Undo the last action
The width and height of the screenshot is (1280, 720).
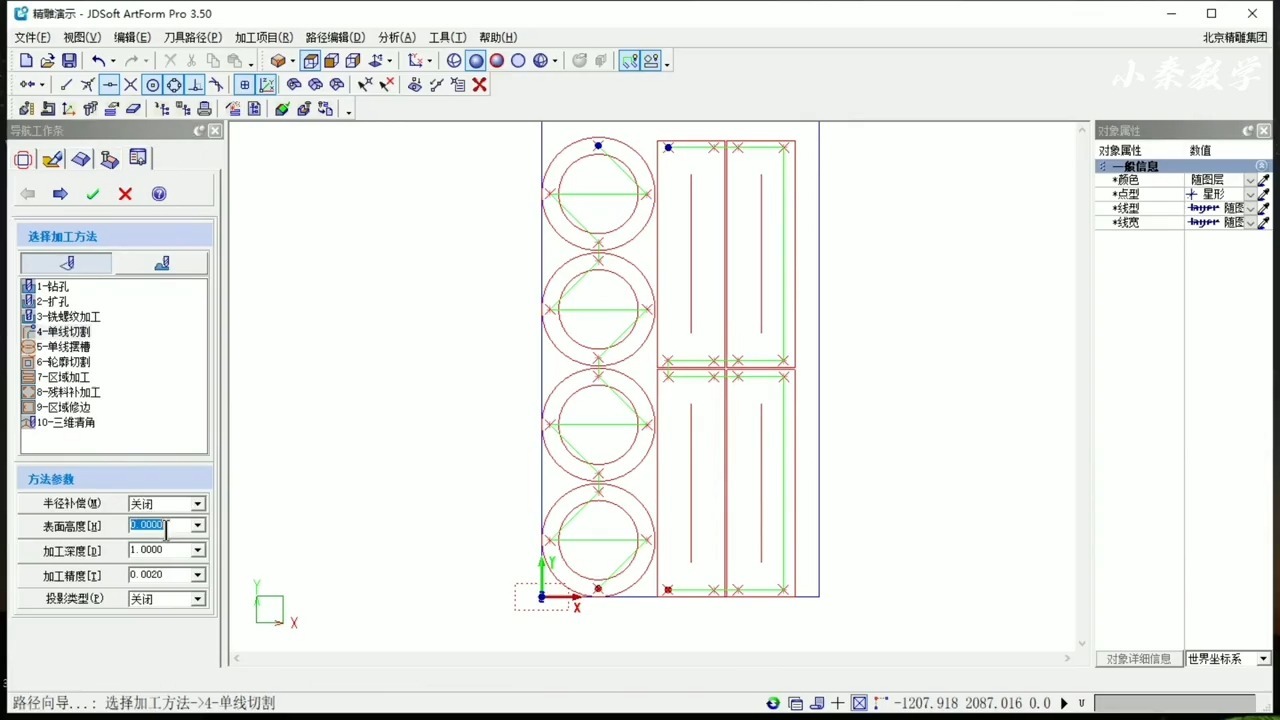(x=98, y=61)
